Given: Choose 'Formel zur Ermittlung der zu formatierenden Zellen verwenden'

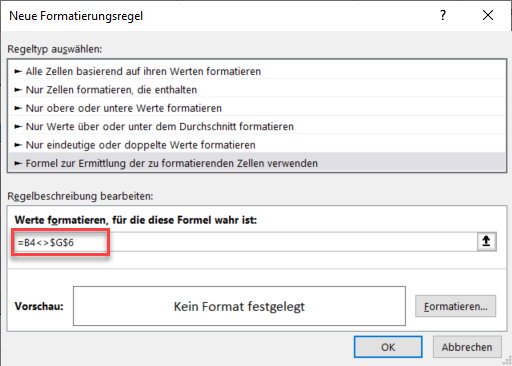Looking at the screenshot, I should tap(257, 163).
